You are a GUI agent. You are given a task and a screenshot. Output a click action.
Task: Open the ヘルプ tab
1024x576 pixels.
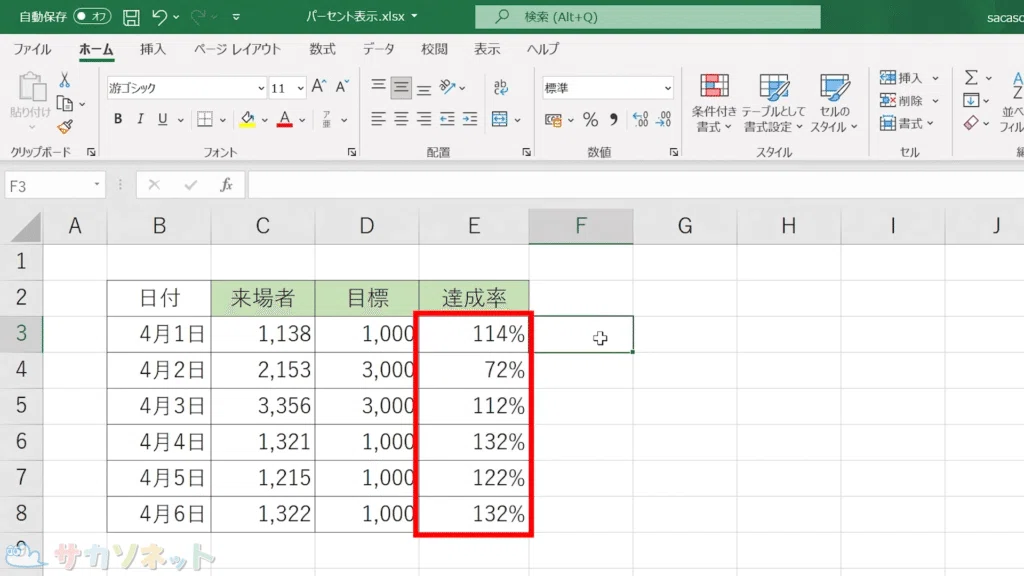[x=543, y=49]
